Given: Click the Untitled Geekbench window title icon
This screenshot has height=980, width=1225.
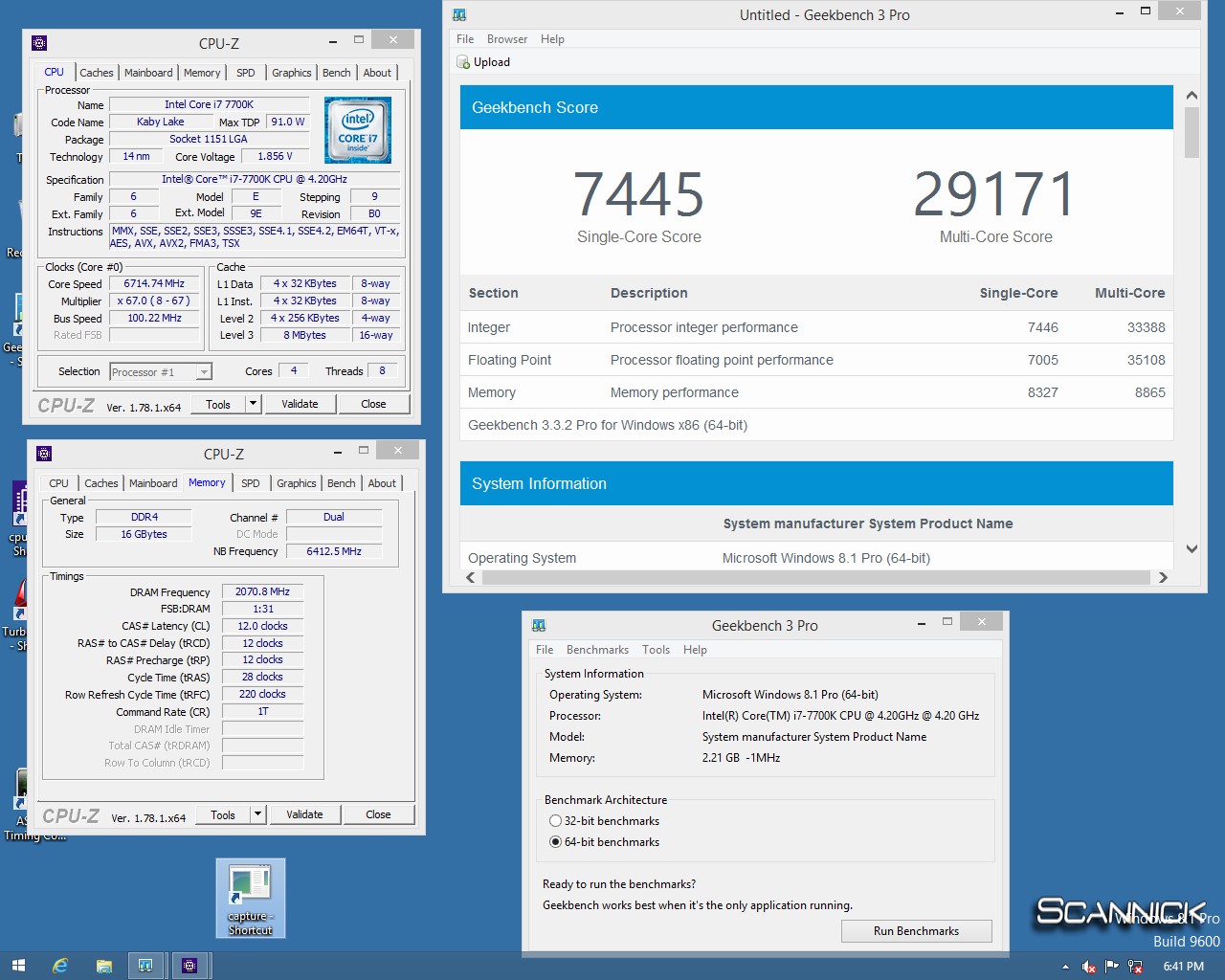Looking at the screenshot, I should point(459,14).
